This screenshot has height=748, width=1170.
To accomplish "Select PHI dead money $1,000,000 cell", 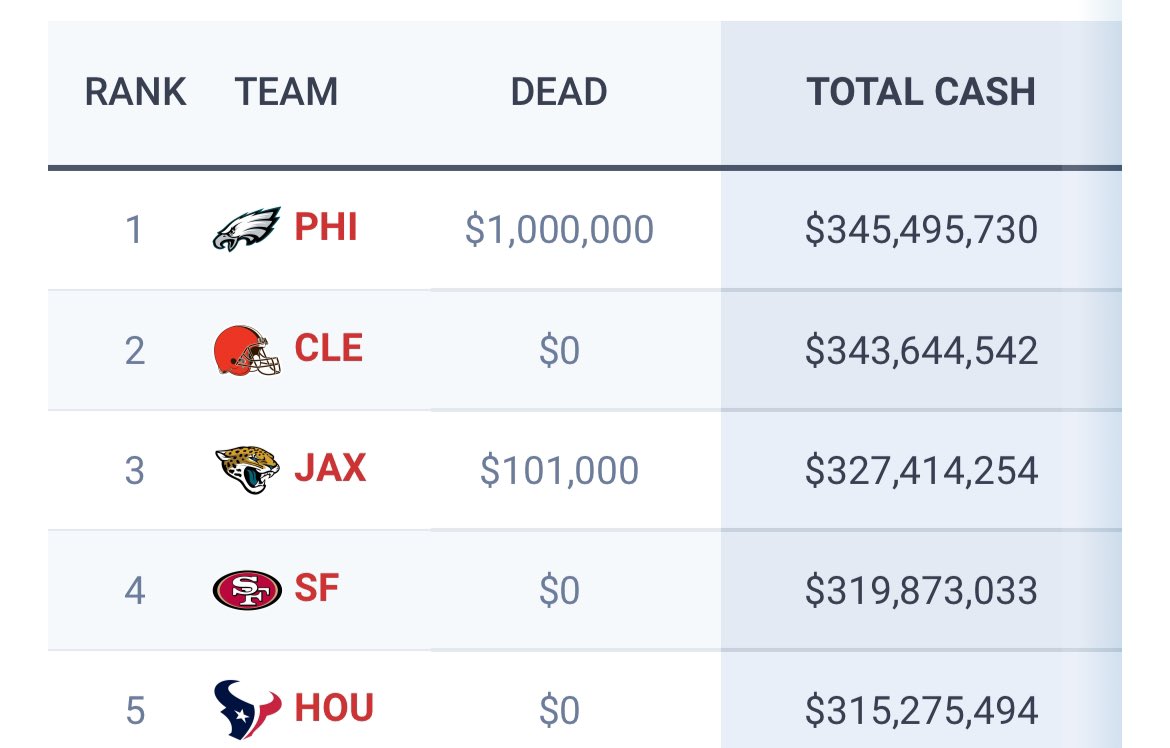I will (x=560, y=229).
